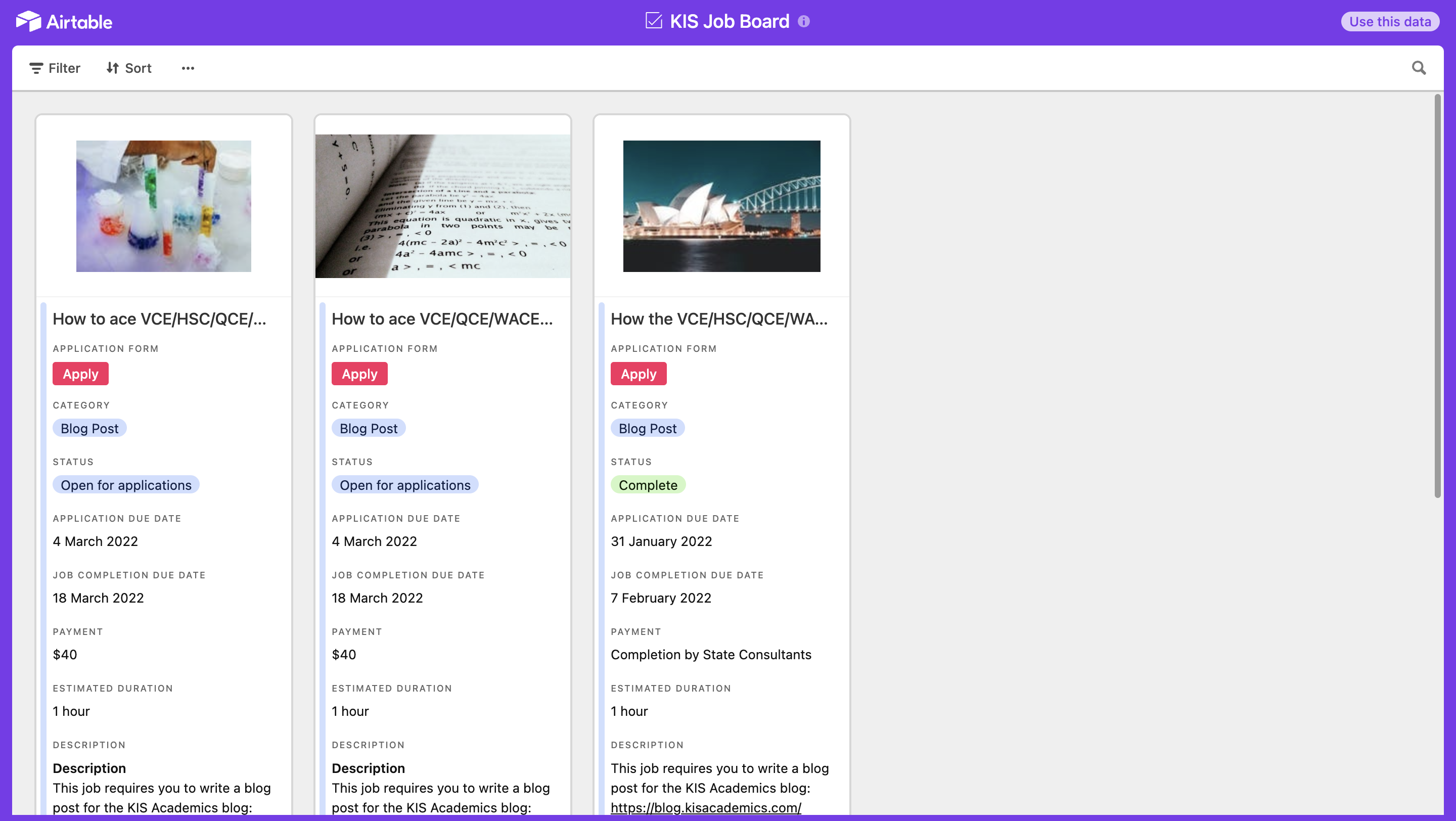This screenshot has height=821, width=1456.
Task: Click the Sort arrows icon
Action: tap(112, 68)
